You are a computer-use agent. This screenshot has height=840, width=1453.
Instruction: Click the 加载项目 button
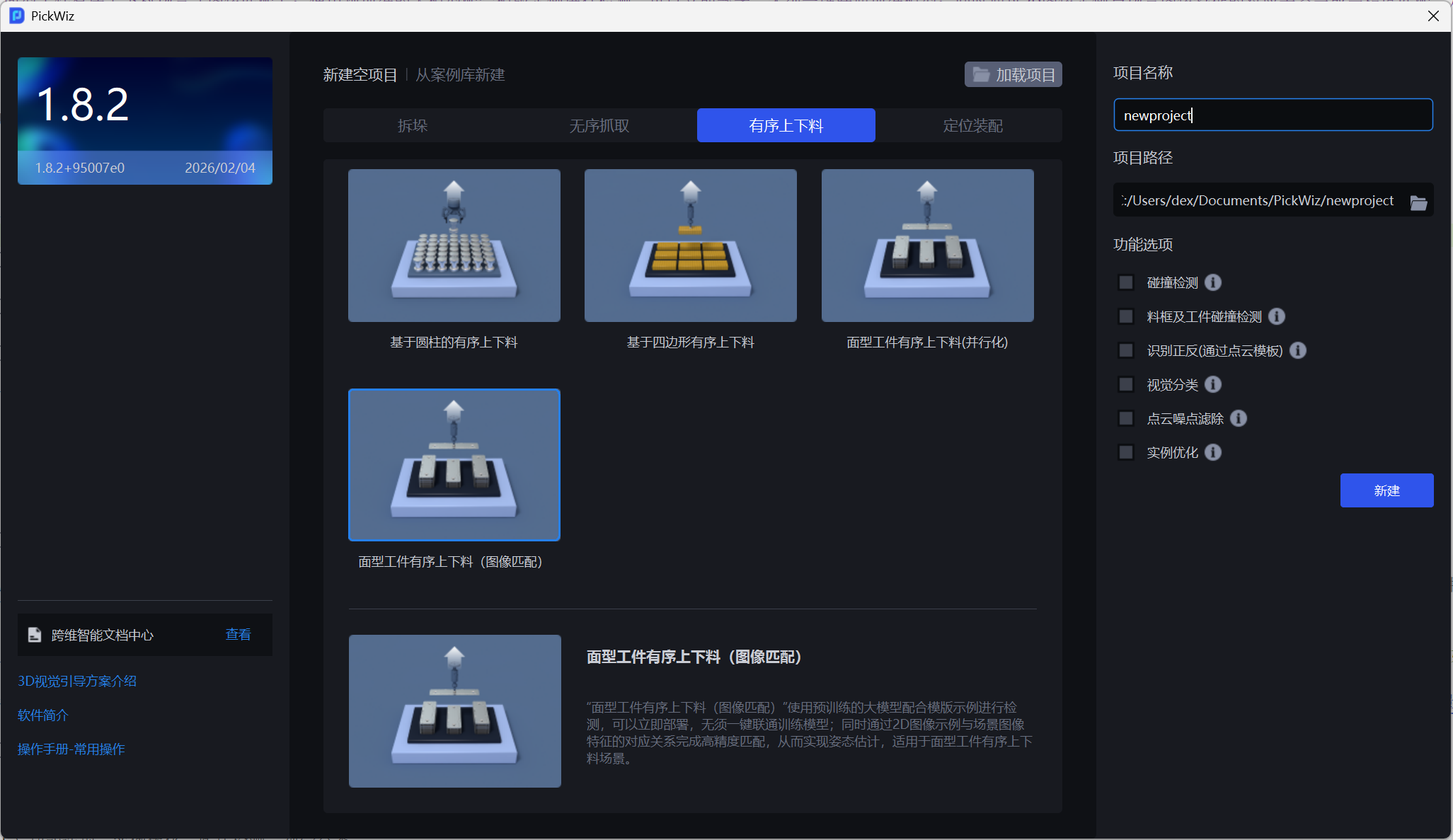click(1013, 74)
